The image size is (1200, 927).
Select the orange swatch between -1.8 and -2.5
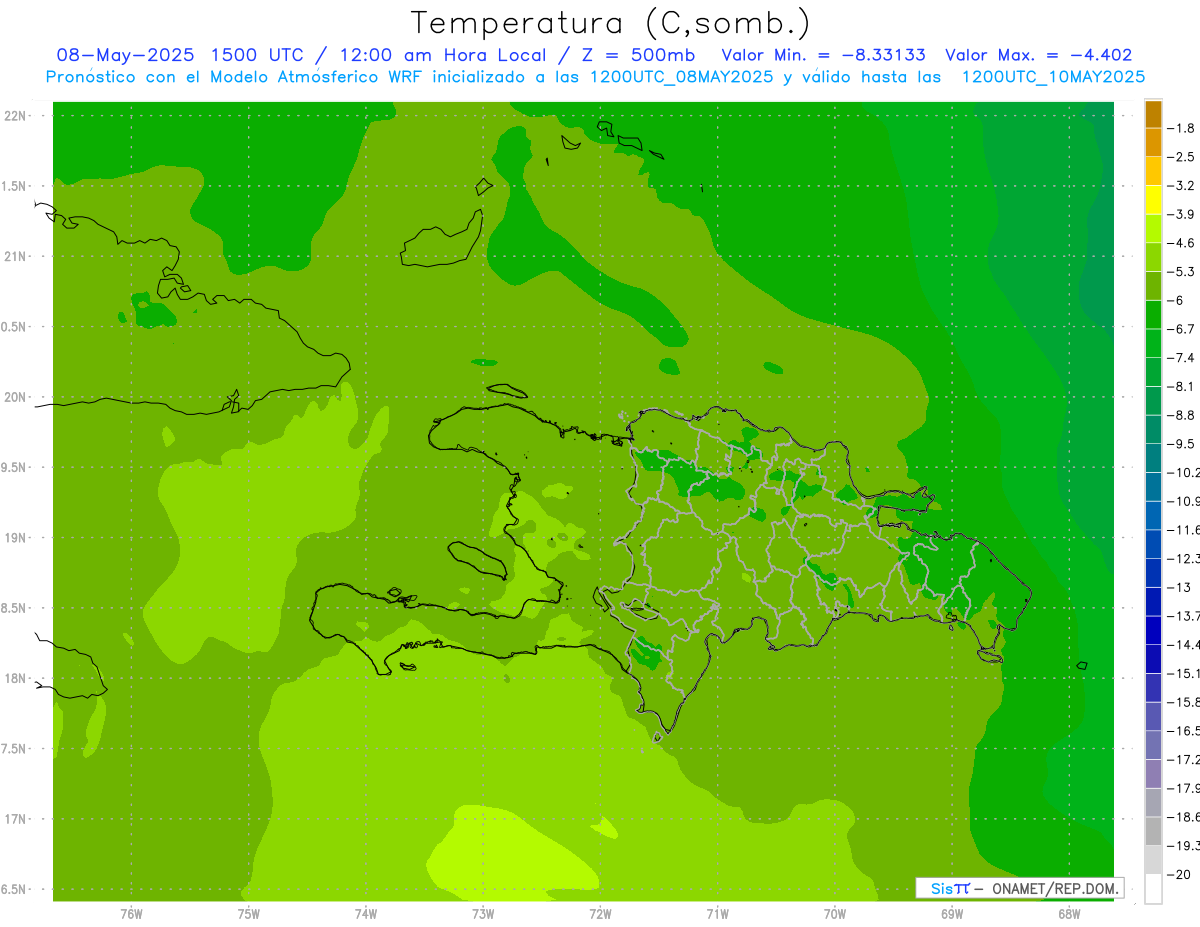coord(1153,143)
